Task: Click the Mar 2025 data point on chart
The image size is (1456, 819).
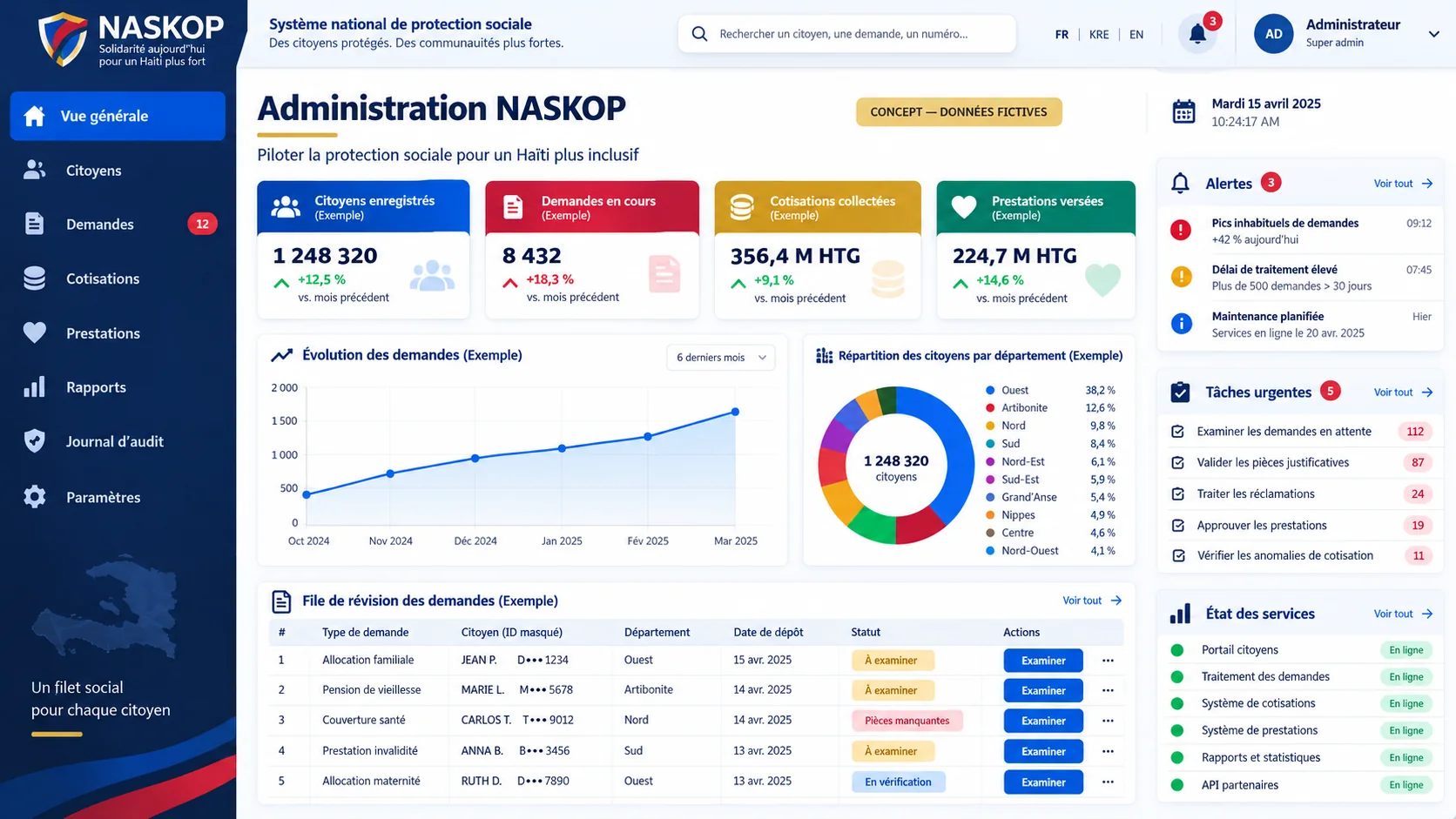Action: [736, 412]
